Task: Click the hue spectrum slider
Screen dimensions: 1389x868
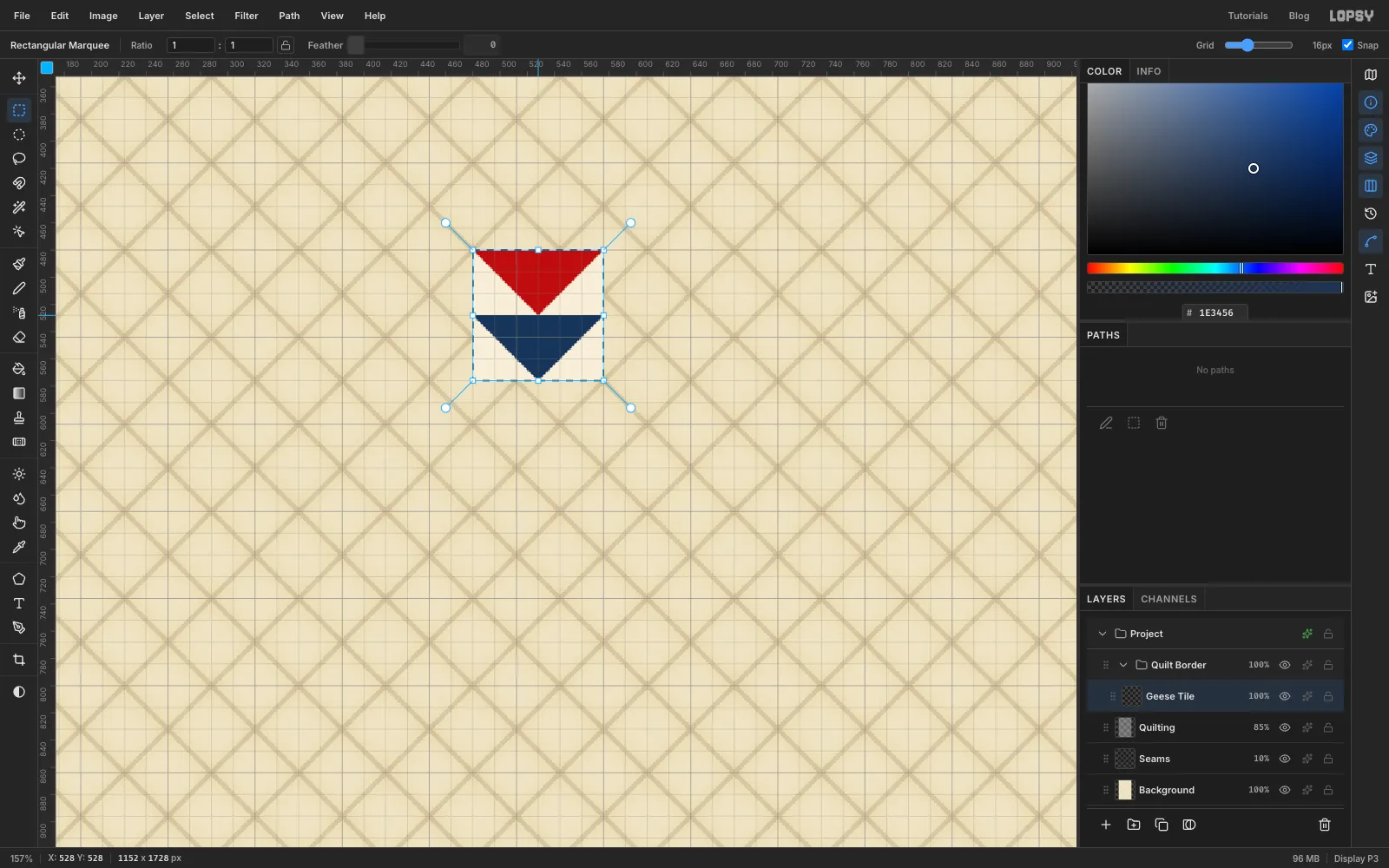Action: [1215, 268]
